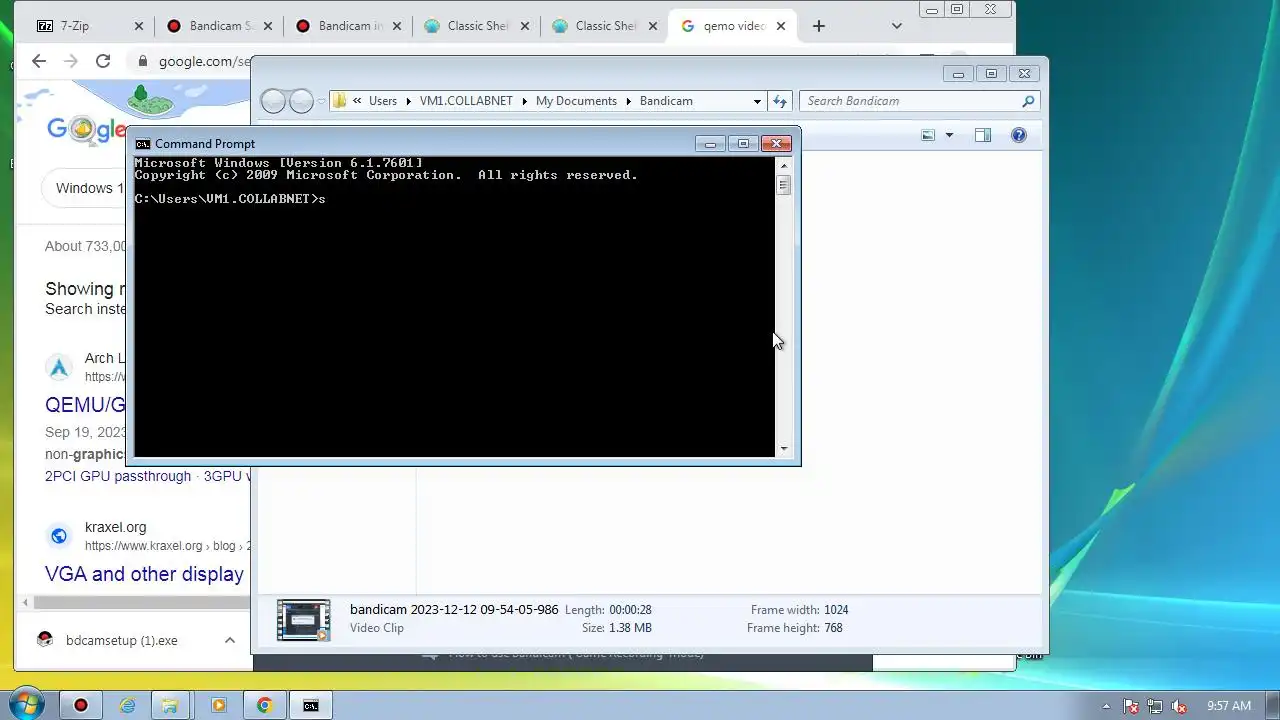The height and width of the screenshot is (720, 1280).
Task: Click kraxel.org globe favicon
Action: pyautogui.click(x=59, y=536)
